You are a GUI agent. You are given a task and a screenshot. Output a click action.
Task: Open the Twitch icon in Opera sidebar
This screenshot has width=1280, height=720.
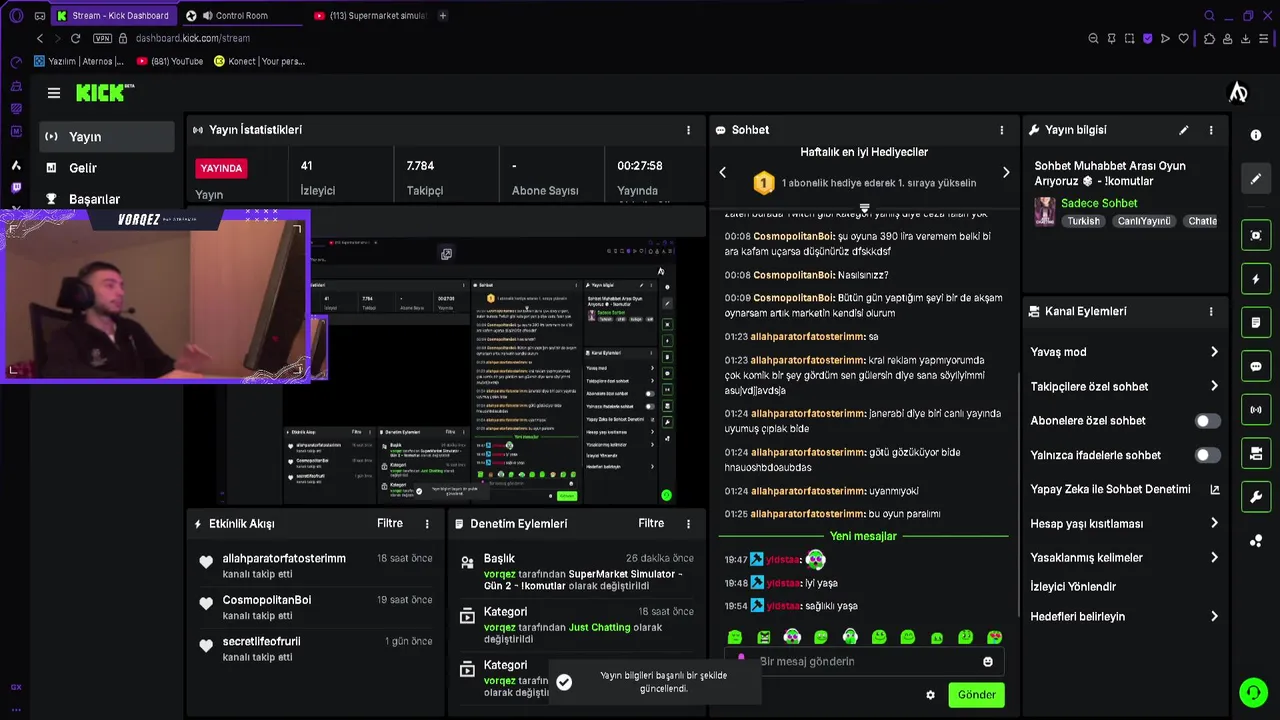16,187
